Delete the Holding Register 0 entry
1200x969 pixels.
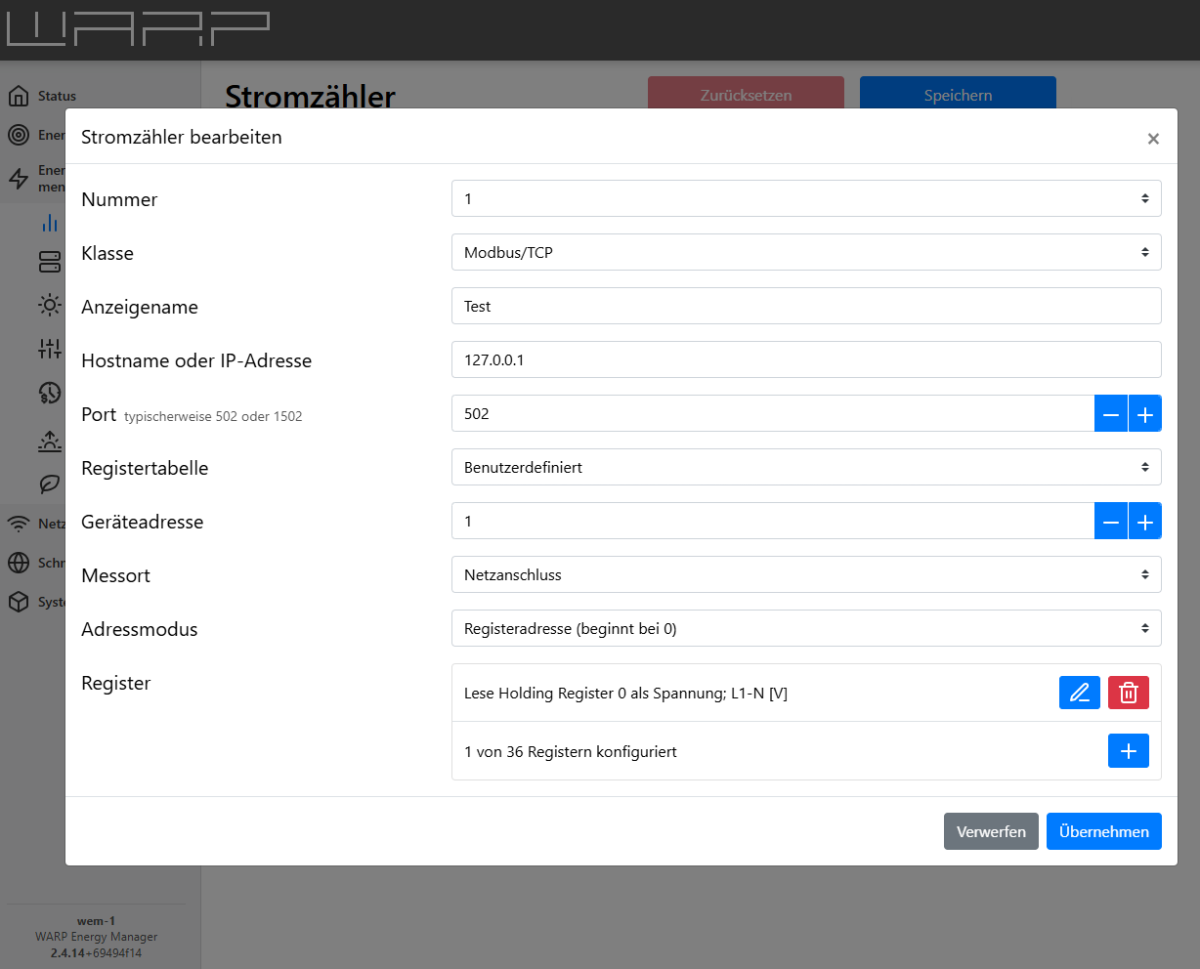(x=1128, y=693)
